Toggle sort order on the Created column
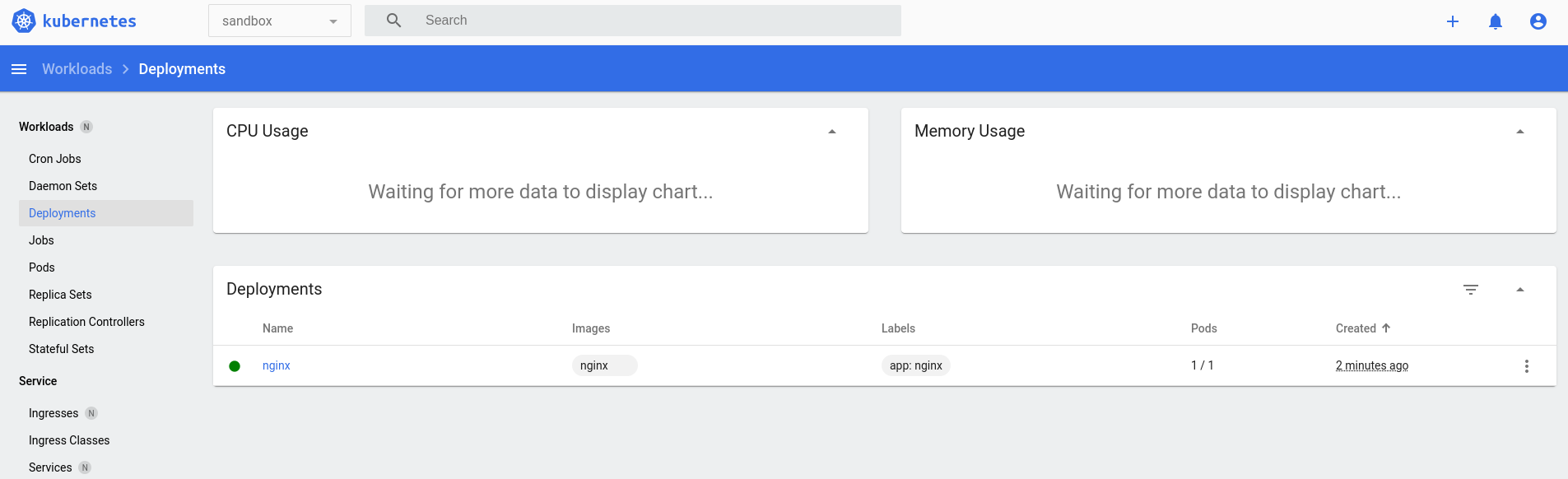The image size is (1568, 479). 1361,328
